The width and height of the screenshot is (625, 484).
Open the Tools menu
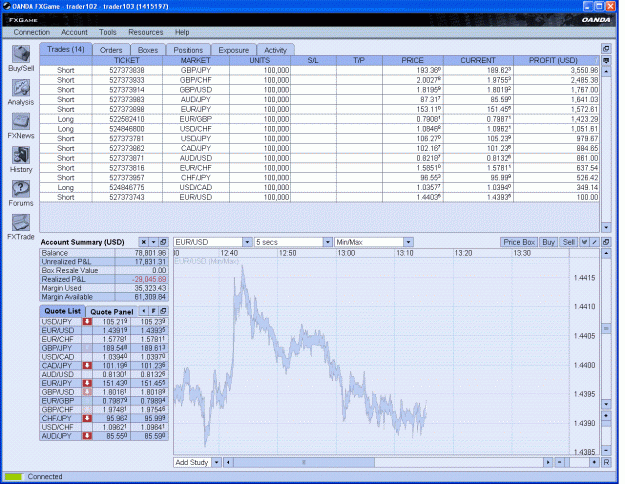click(108, 32)
